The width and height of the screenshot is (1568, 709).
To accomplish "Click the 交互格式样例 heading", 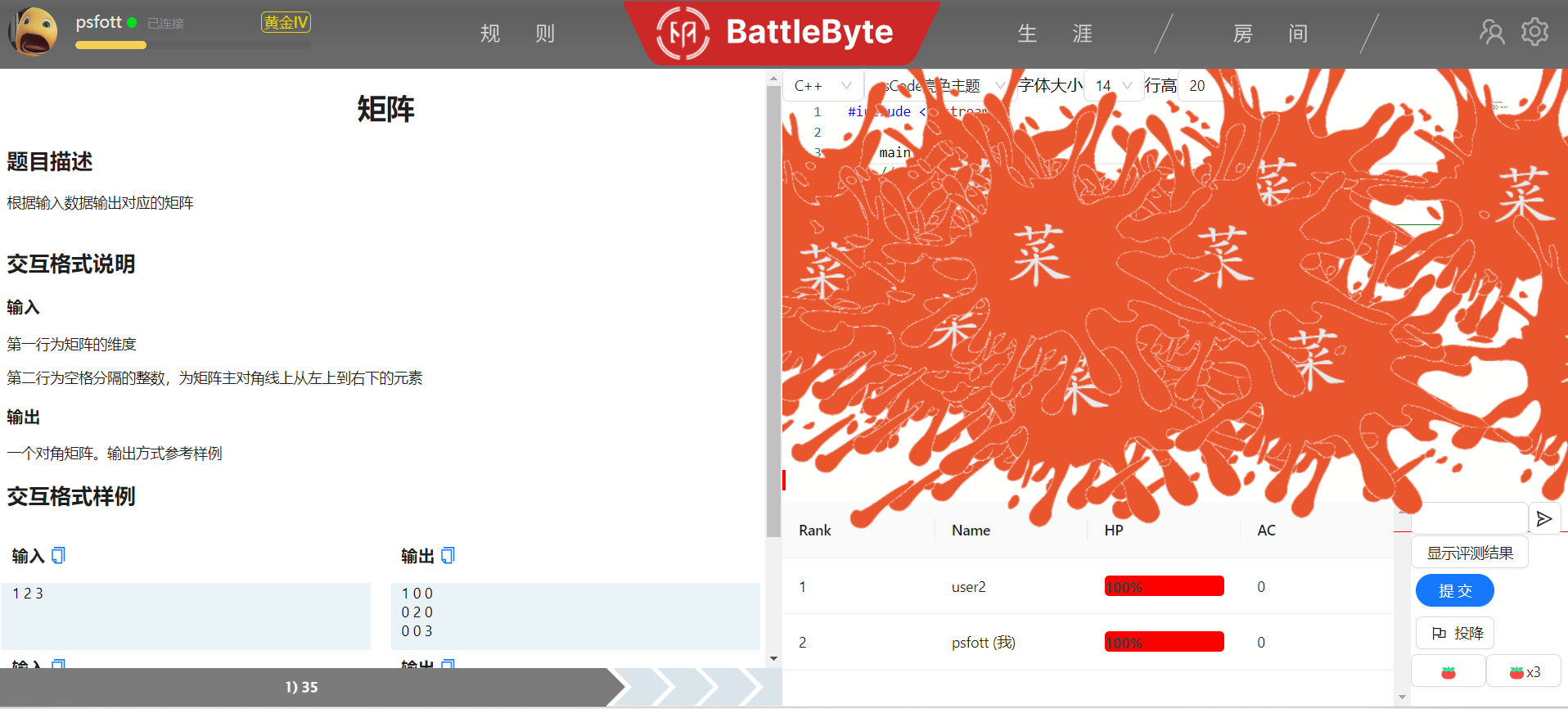I will 71,496.
